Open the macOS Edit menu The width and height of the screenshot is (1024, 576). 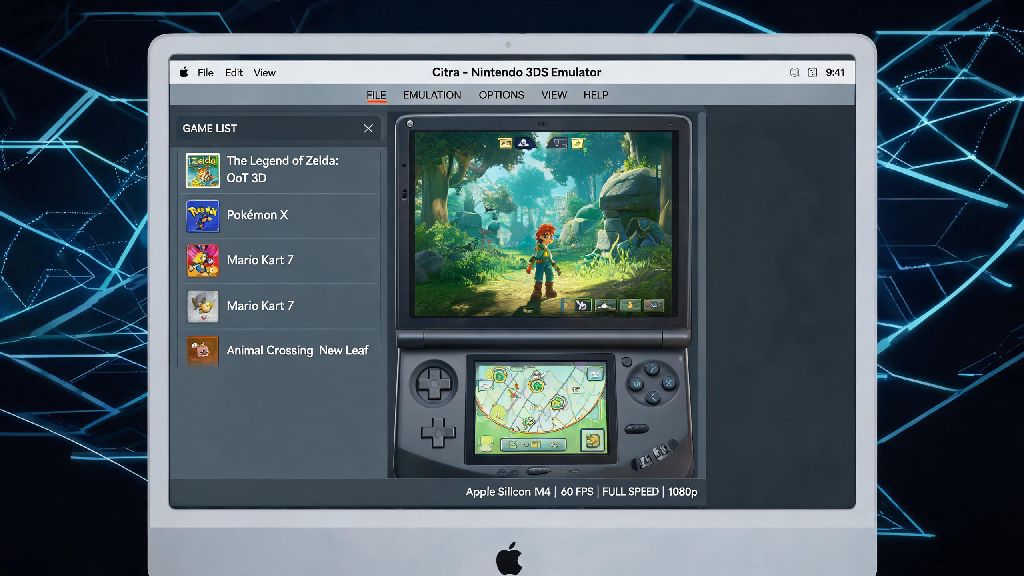pyautogui.click(x=234, y=72)
